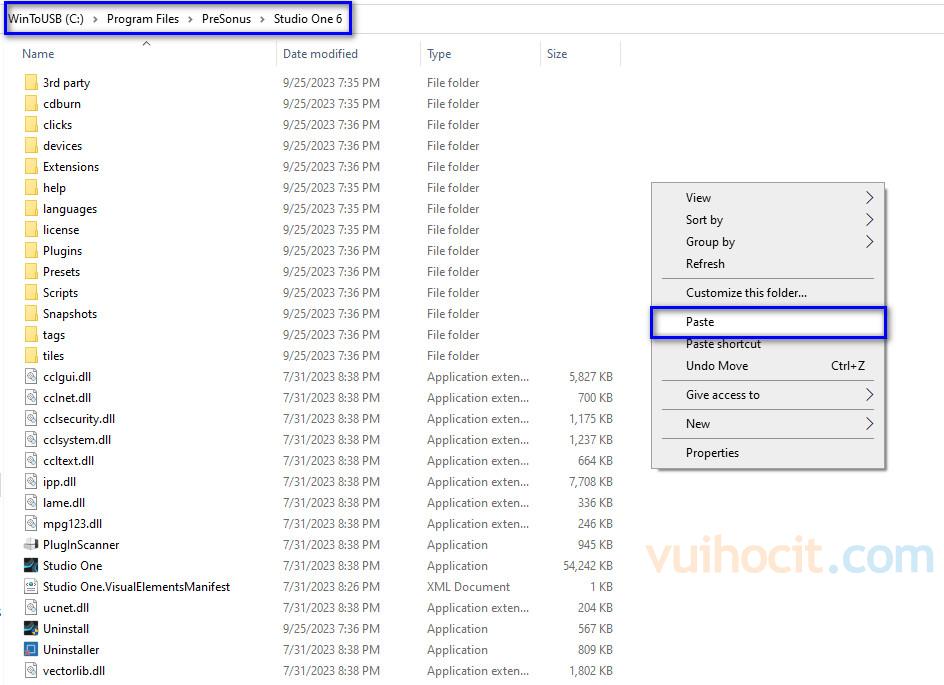
Task: Click Undo Move in context menu
Action: point(717,366)
